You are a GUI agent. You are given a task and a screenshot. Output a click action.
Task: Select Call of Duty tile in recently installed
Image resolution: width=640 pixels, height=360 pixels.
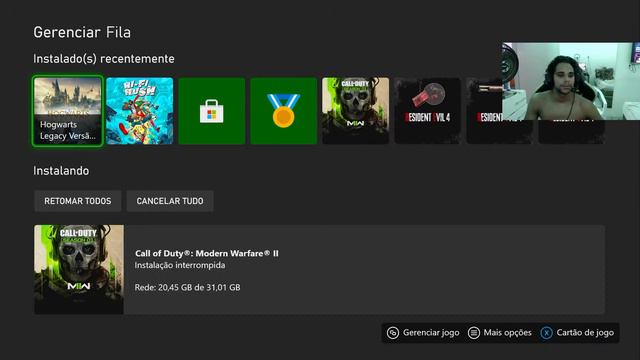356,111
